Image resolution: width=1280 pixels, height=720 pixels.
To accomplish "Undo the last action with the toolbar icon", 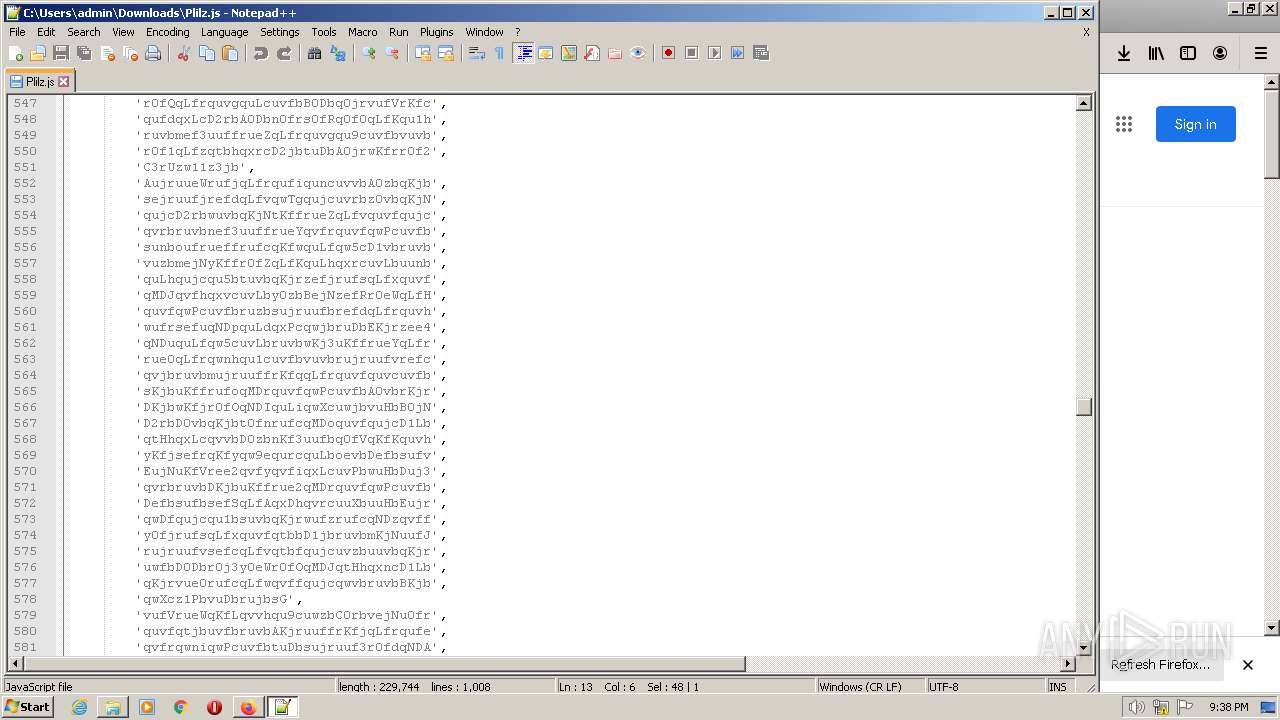I will click(x=261, y=53).
